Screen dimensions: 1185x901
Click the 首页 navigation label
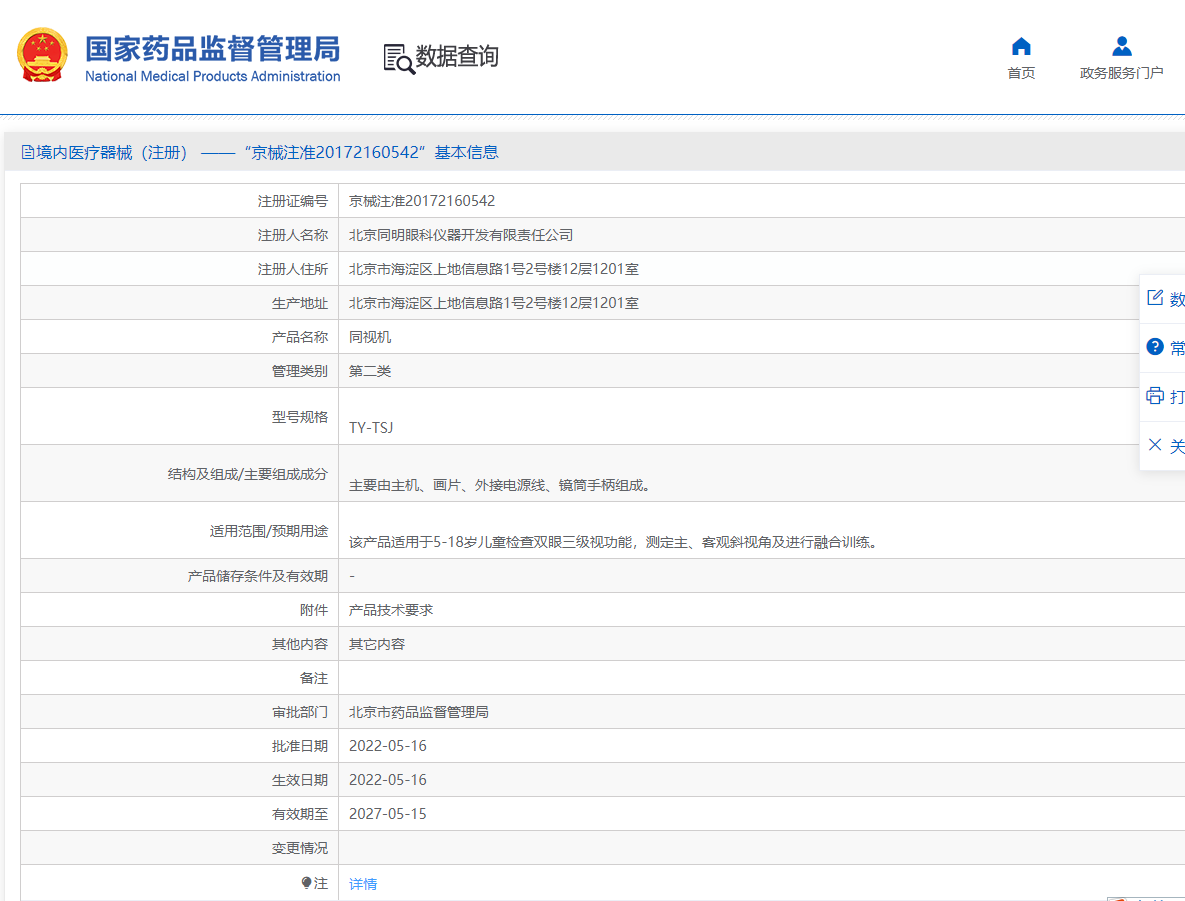point(1021,73)
